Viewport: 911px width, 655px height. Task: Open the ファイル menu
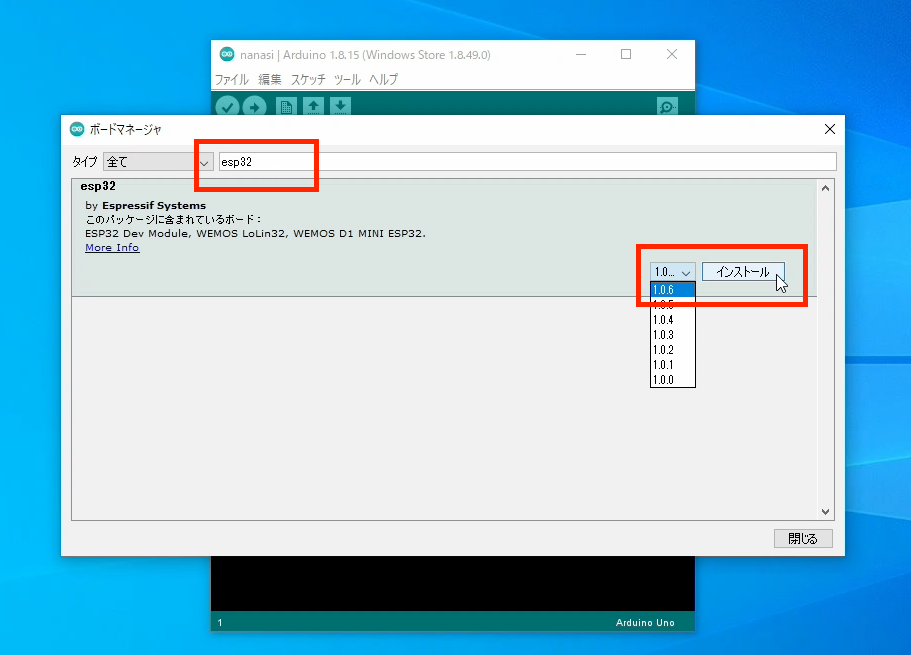[232, 79]
